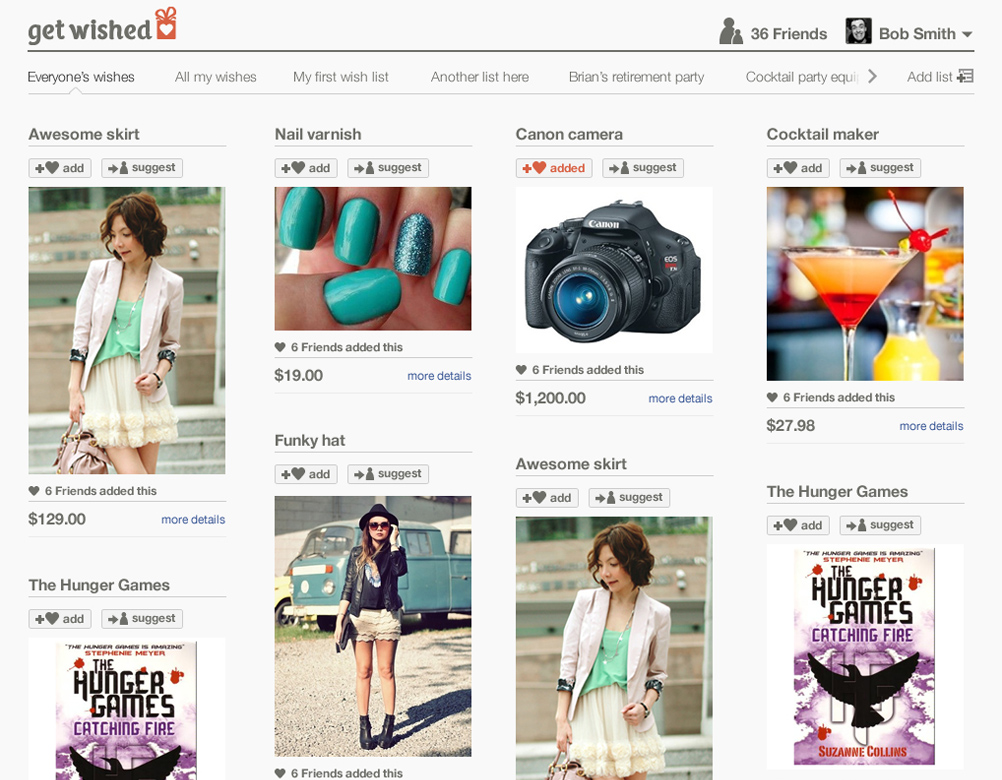1002x780 pixels.
Task: Select the Cocktail party list tab
Action: (802, 77)
